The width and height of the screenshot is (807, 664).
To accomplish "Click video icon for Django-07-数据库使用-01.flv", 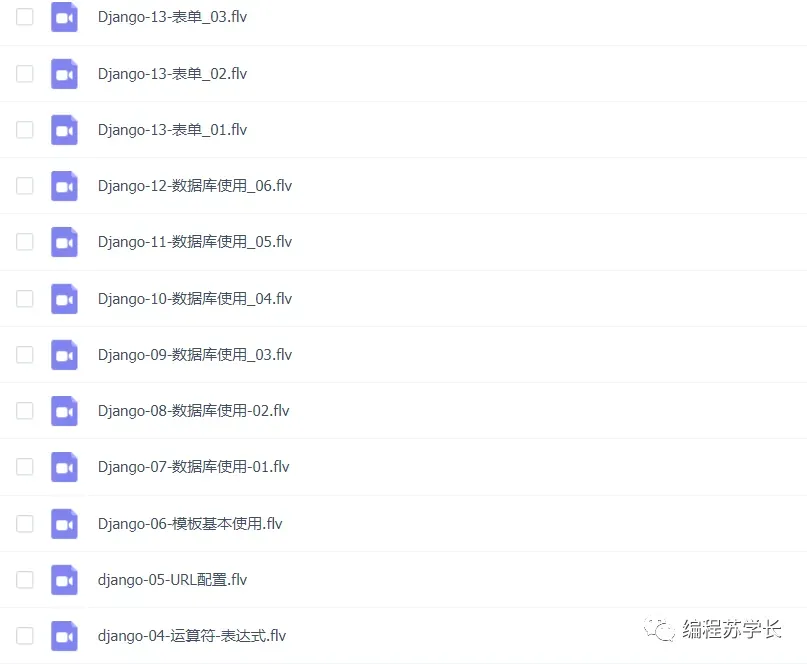I will click(64, 467).
